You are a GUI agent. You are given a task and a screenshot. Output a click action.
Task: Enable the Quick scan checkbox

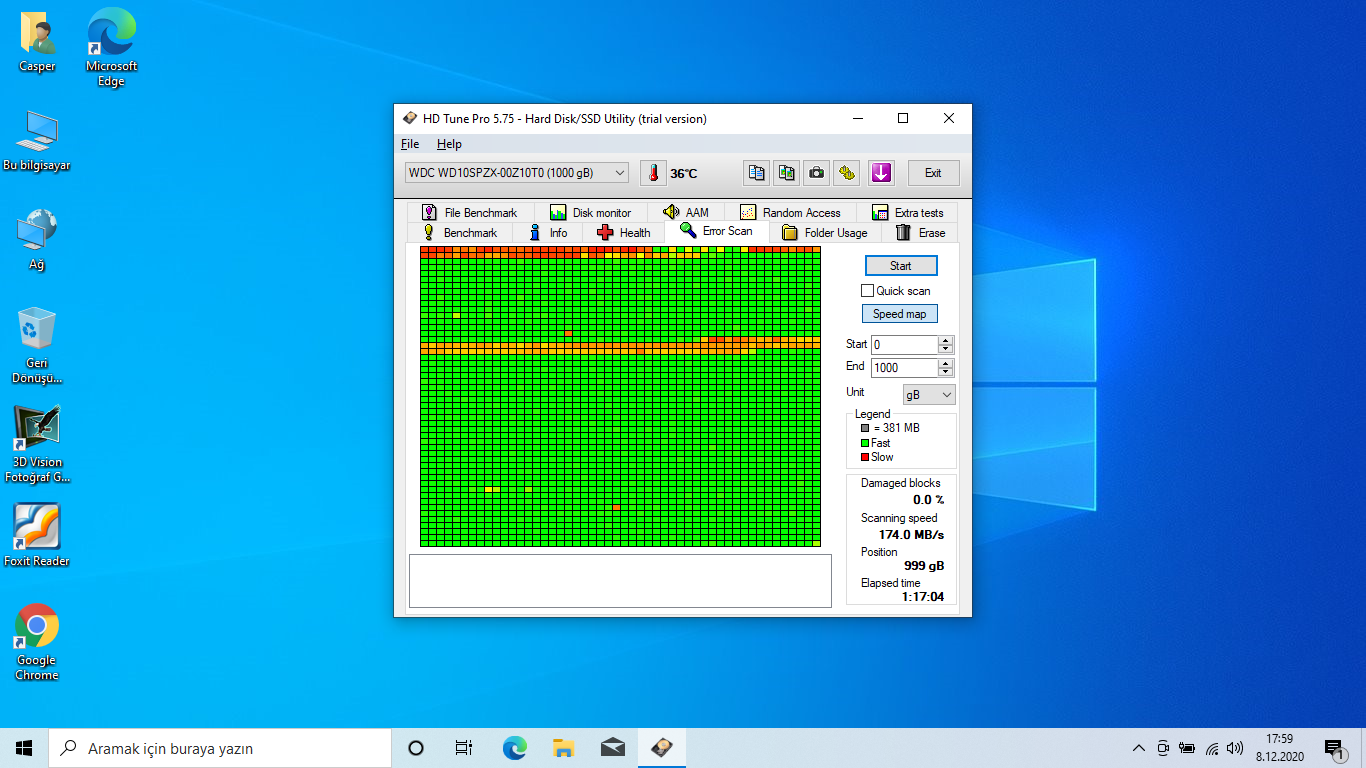click(x=868, y=291)
